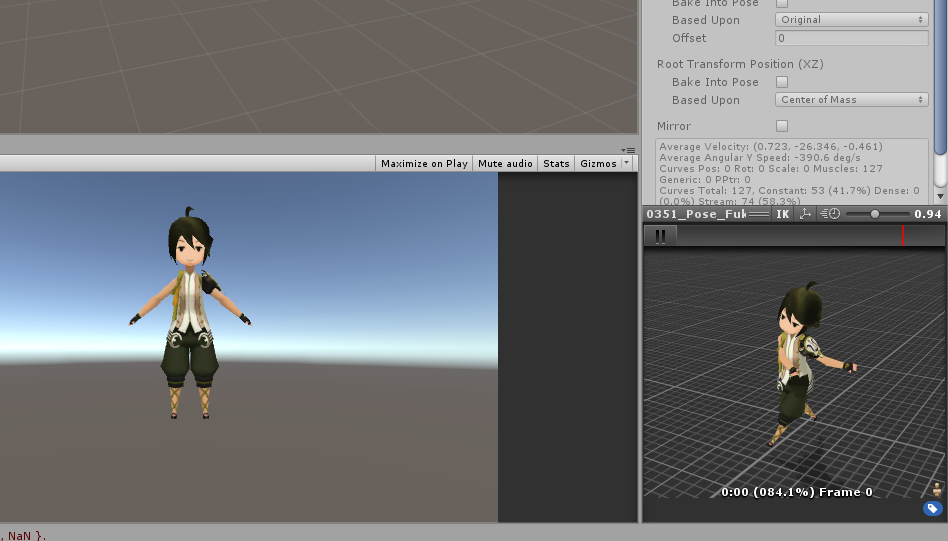948x541 pixels.
Task: Click the avatar selector icon in preview
Action: (937, 488)
